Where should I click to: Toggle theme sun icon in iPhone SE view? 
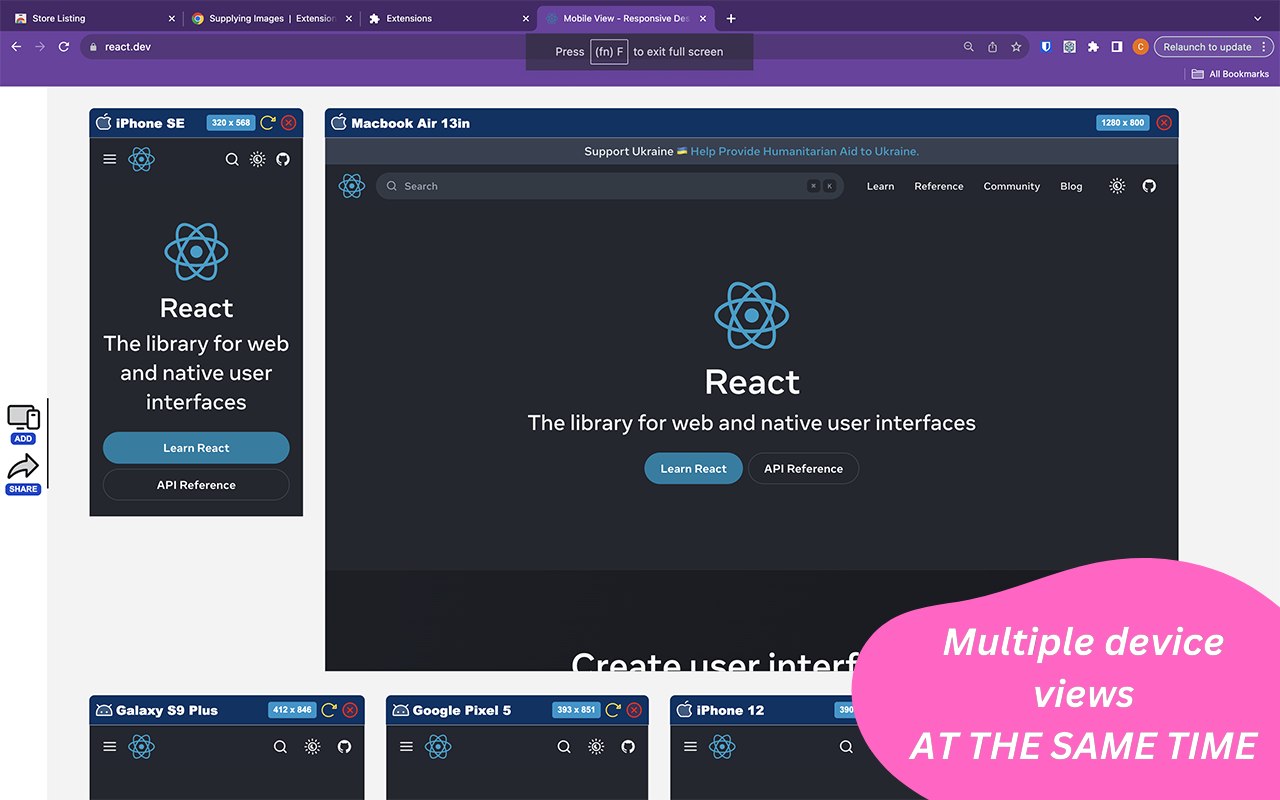(257, 159)
